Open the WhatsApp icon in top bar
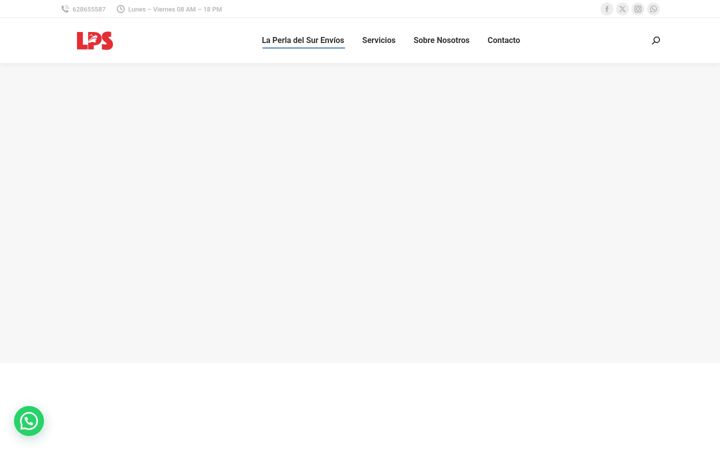Viewport: 720px width, 450px height. (x=653, y=9)
